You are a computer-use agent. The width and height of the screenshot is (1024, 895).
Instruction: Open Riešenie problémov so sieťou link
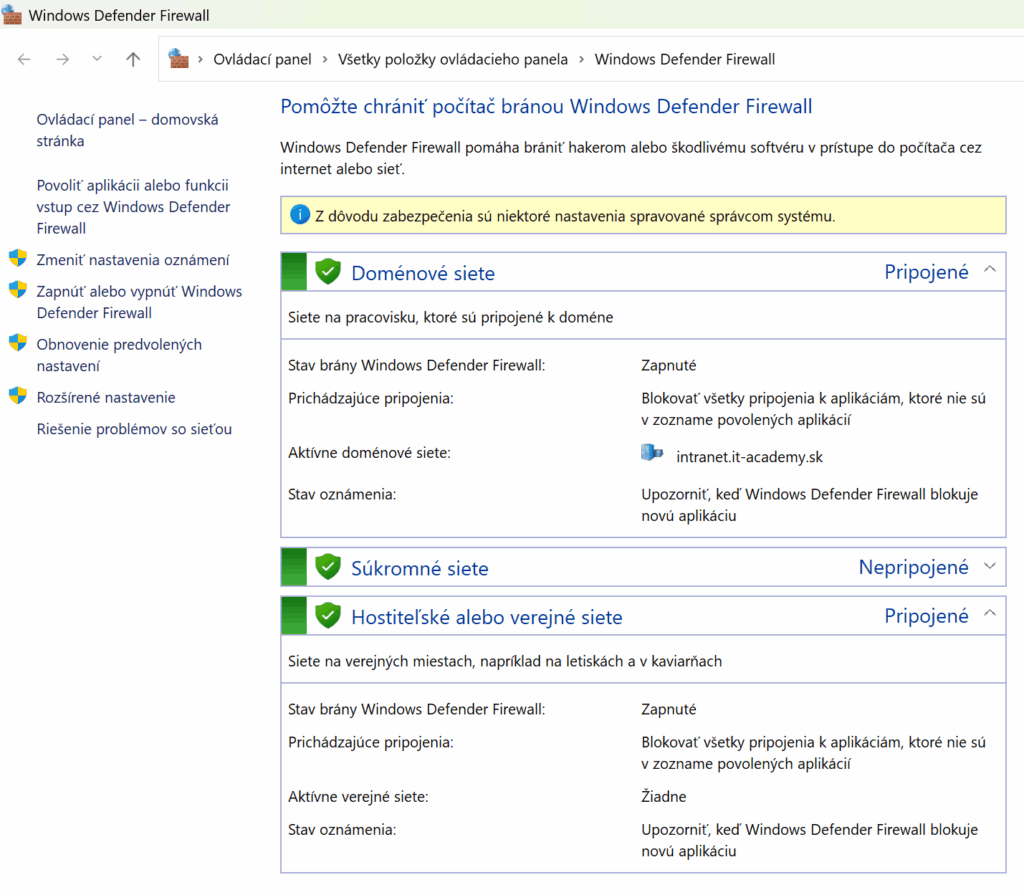click(134, 429)
